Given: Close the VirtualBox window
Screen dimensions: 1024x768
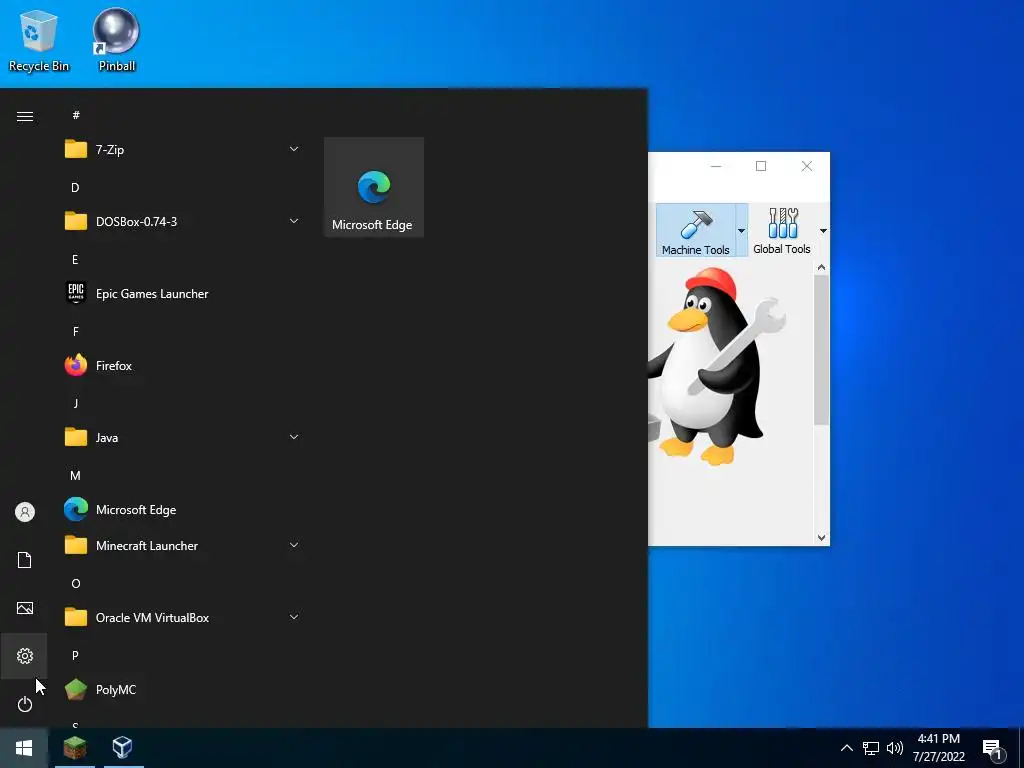Looking at the screenshot, I should 807,166.
